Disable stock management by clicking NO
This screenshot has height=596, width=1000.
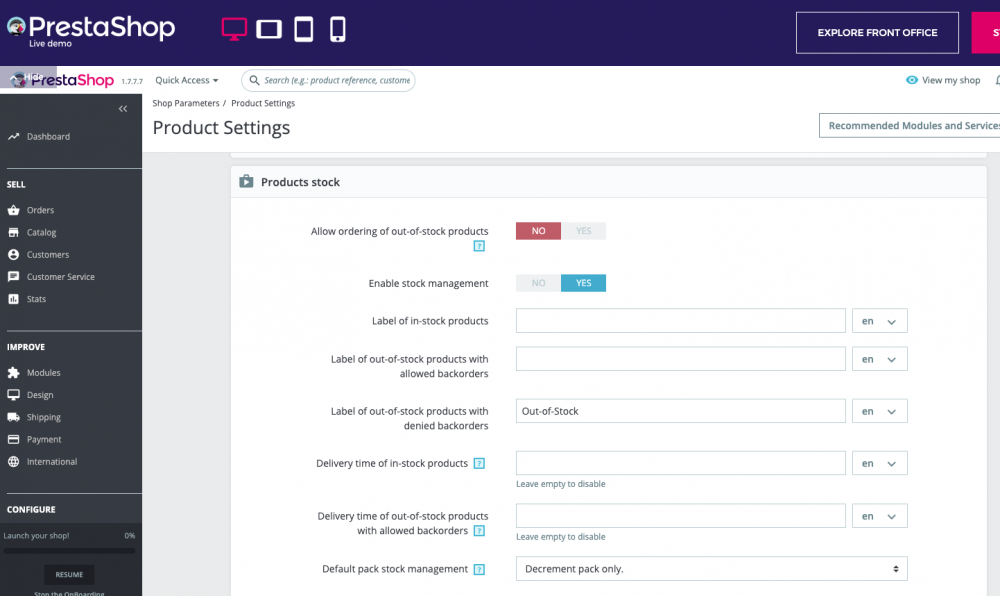click(x=538, y=282)
